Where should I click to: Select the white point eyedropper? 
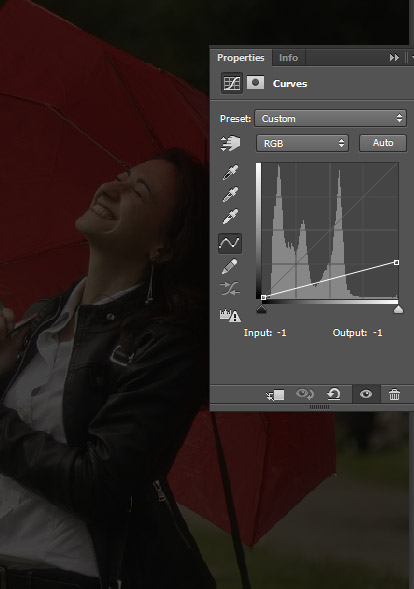230,216
